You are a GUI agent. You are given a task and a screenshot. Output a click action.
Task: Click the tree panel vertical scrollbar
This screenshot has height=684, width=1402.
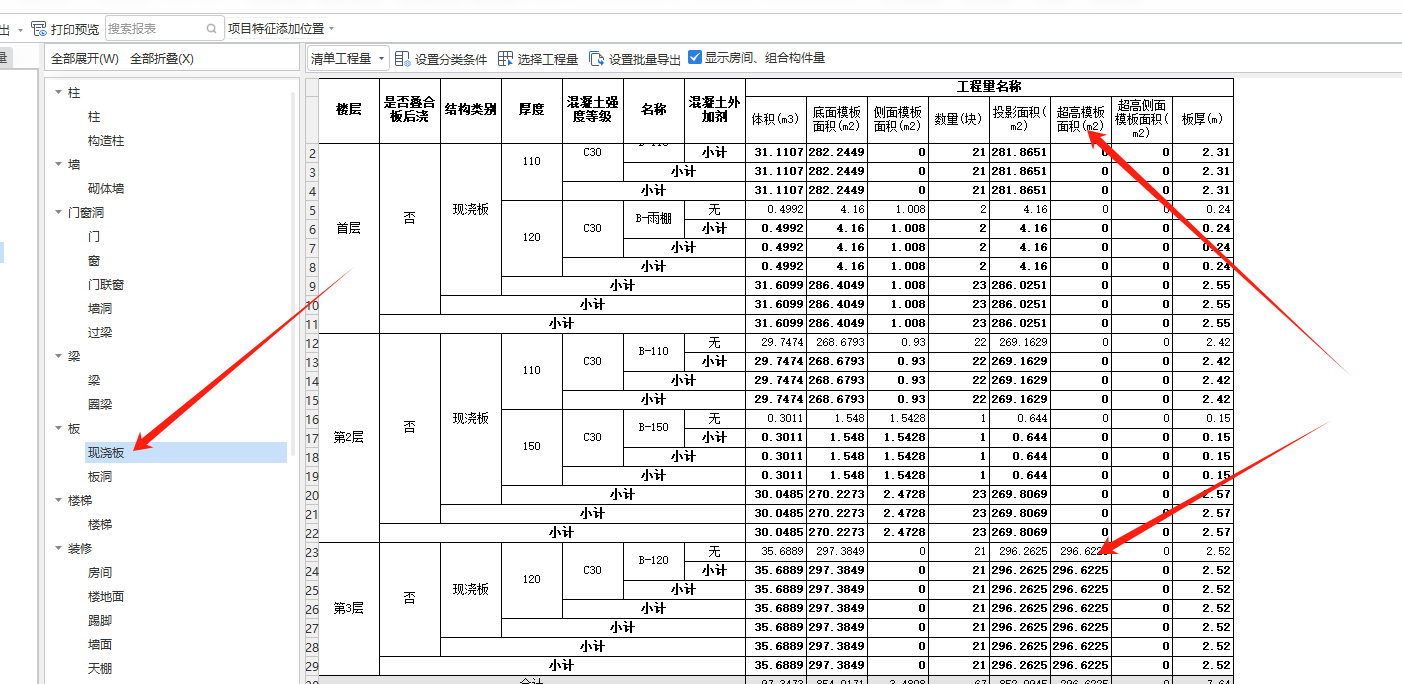tap(294, 275)
